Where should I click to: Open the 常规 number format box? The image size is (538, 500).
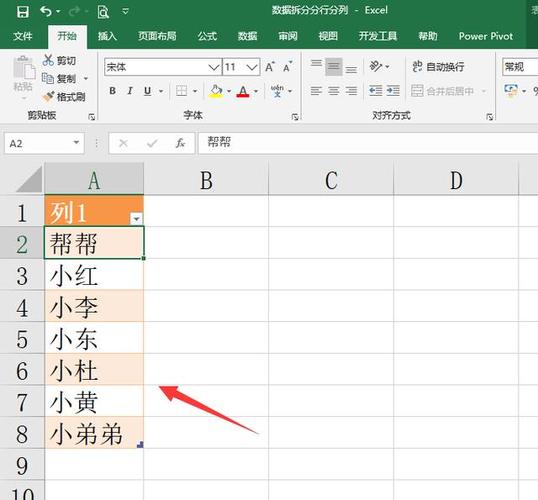[x=520, y=67]
